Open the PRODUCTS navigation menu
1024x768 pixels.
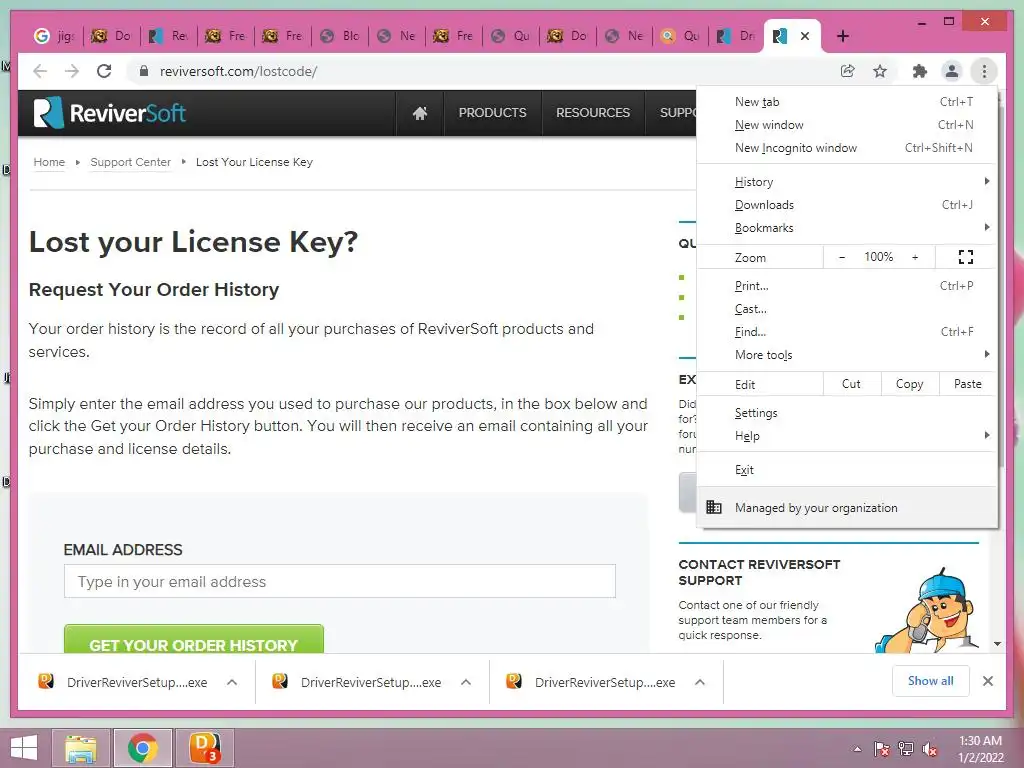coord(492,113)
